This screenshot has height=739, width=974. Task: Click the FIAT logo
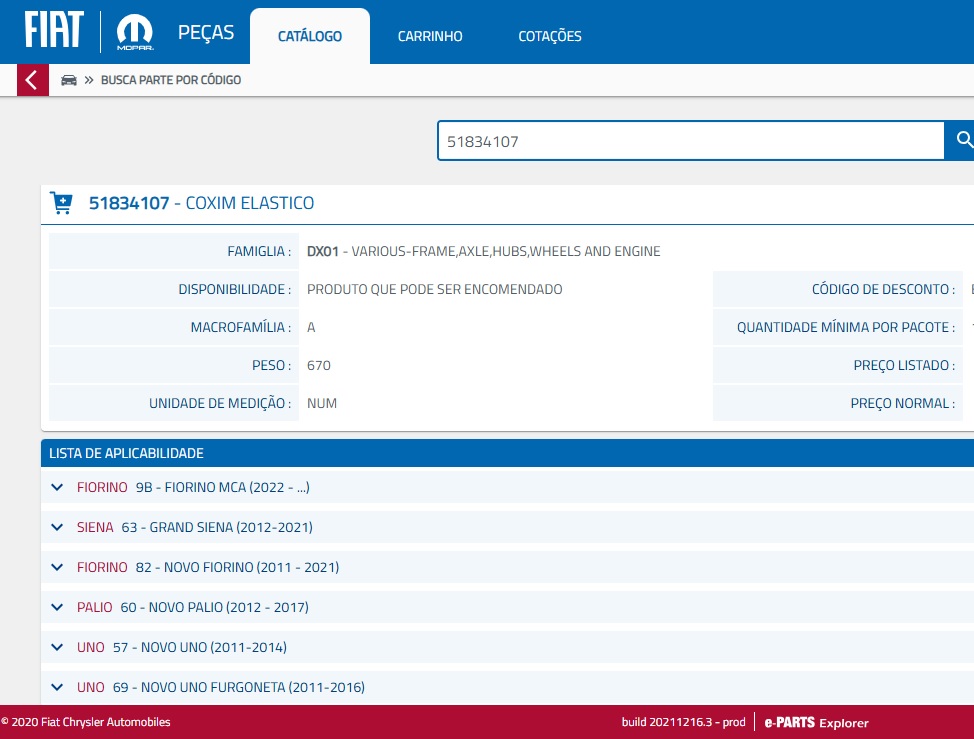click(x=54, y=32)
